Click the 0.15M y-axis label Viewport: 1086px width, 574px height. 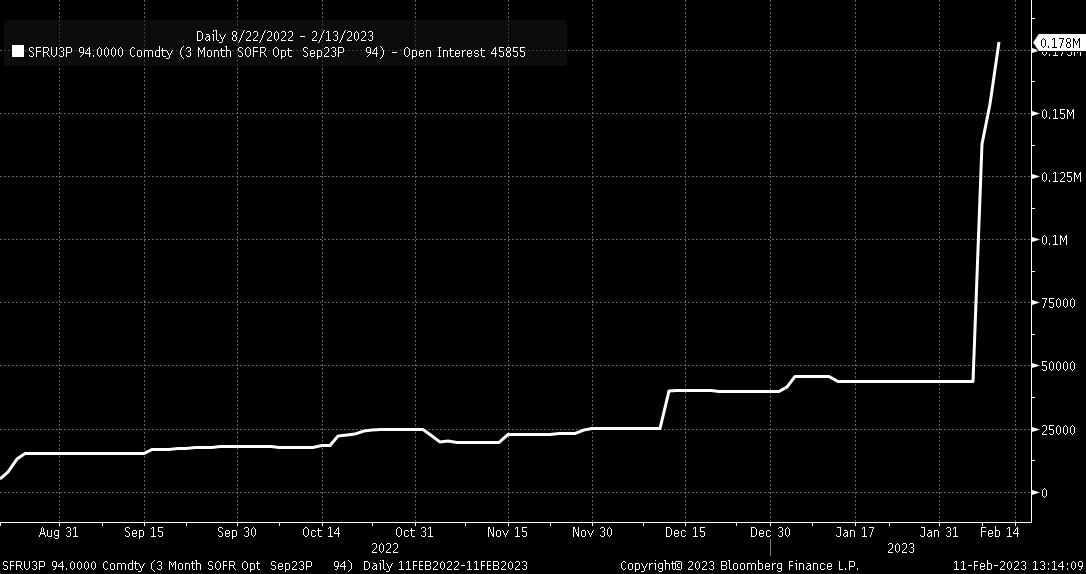[1056, 114]
